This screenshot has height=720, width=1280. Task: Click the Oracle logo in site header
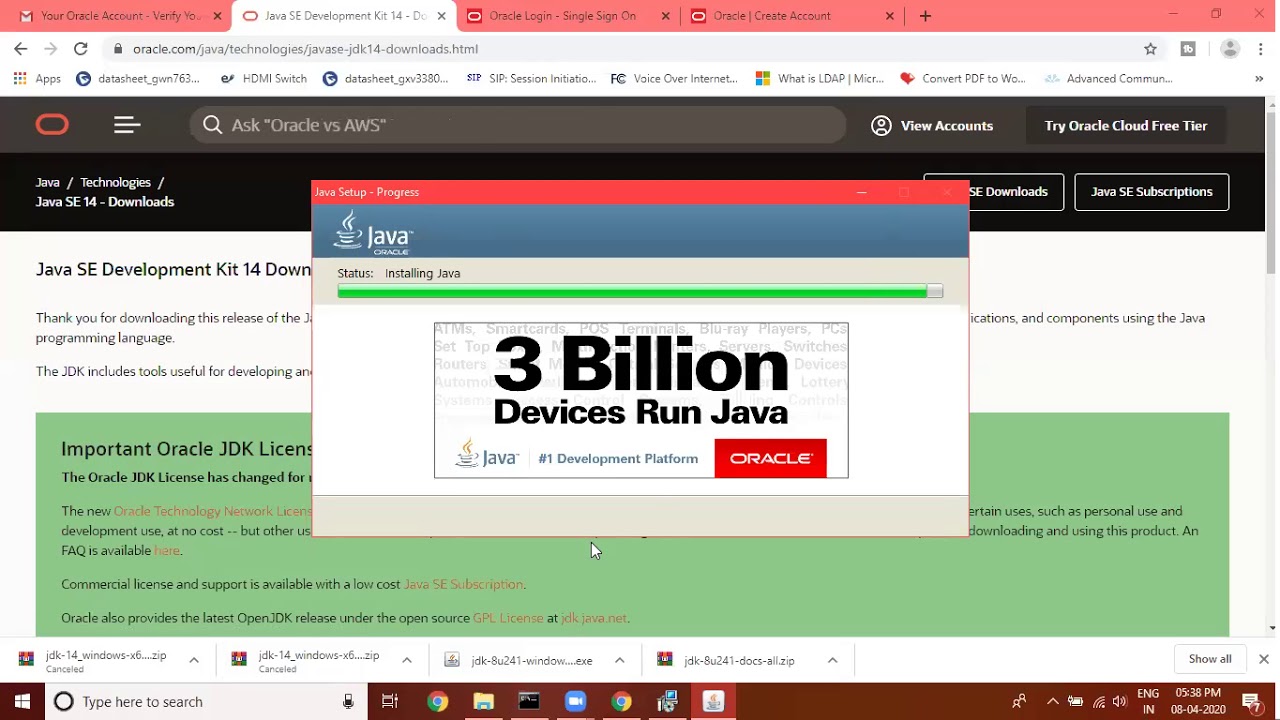pos(52,125)
